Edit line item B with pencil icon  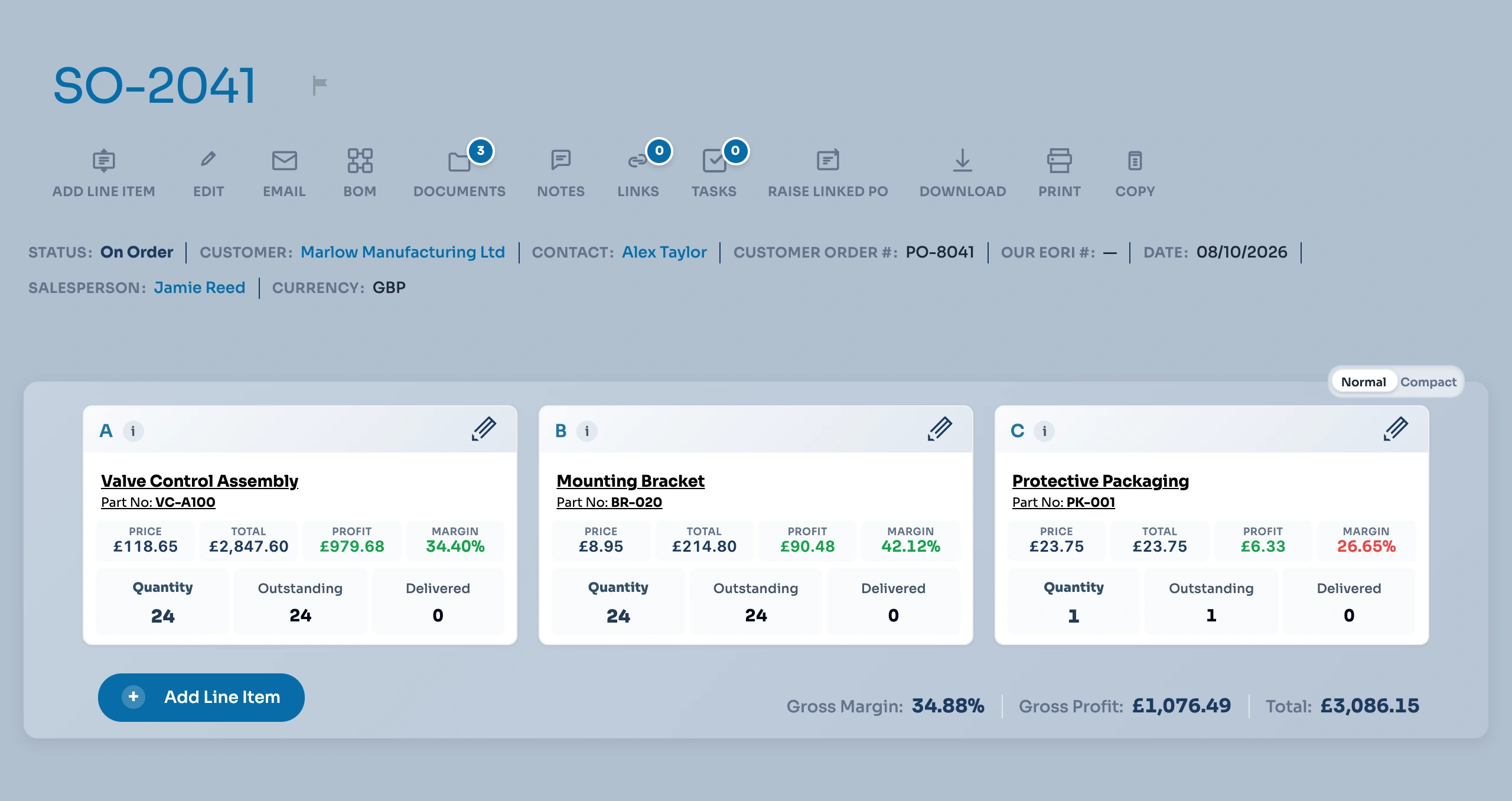[940, 429]
